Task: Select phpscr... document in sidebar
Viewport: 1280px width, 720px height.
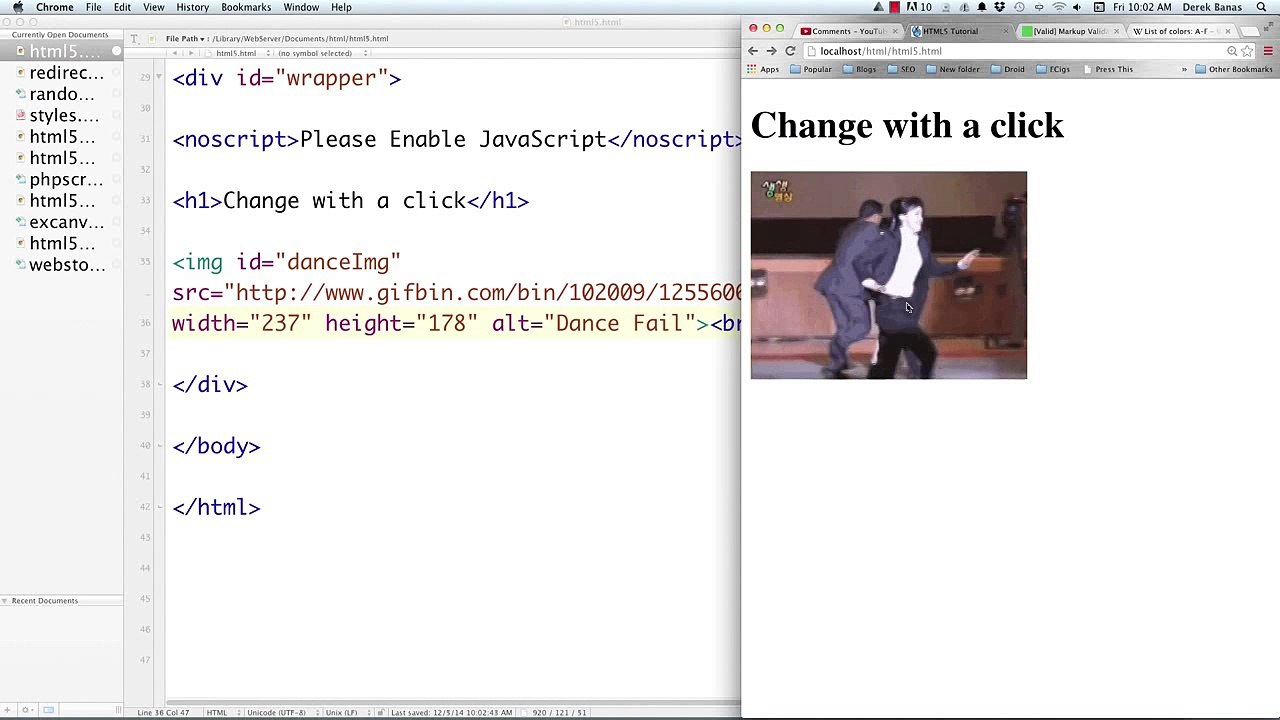Action: coord(60,180)
